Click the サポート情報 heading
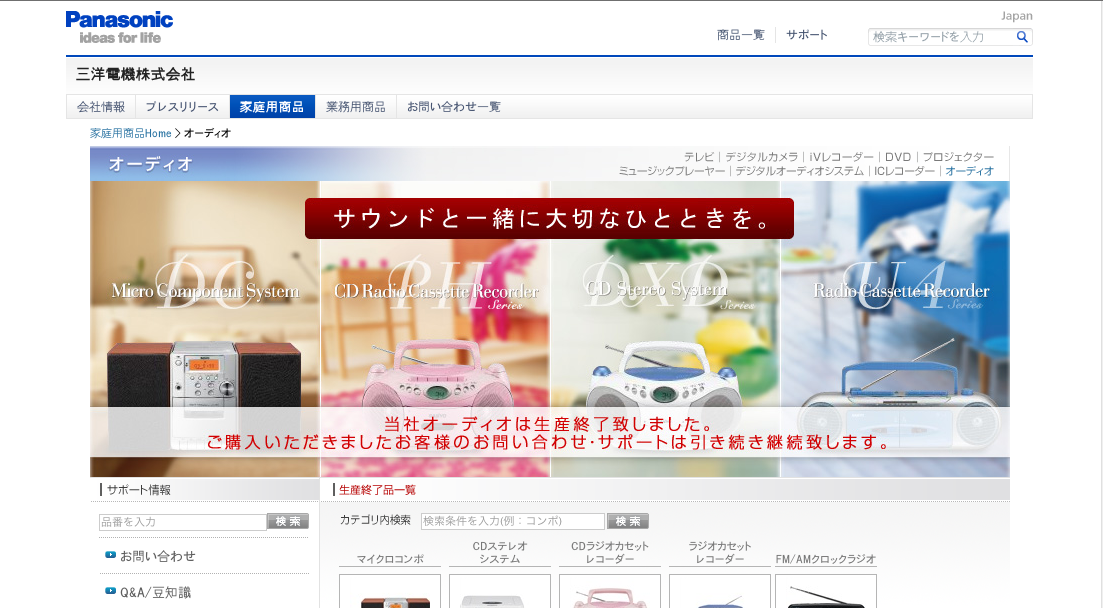The height and width of the screenshot is (608, 1103). pos(139,490)
